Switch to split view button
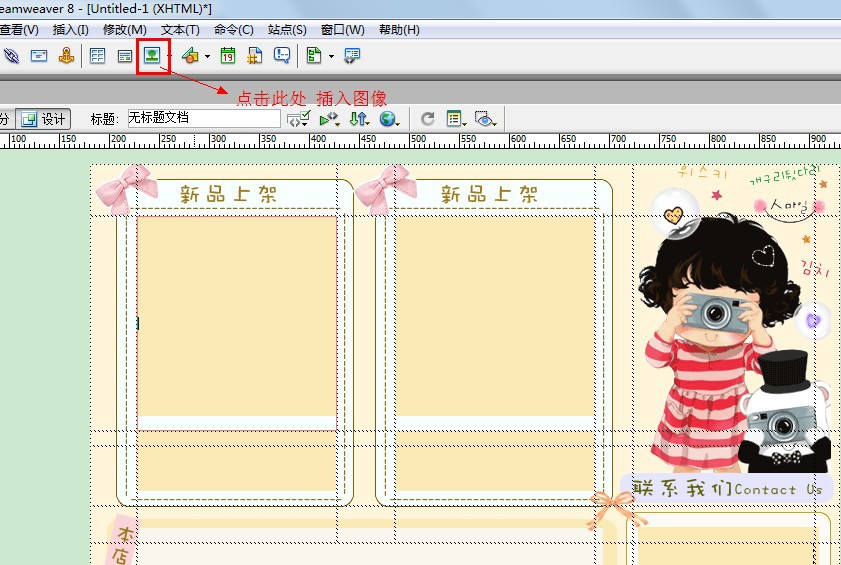This screenshot has width=841, height=565. 6,119
